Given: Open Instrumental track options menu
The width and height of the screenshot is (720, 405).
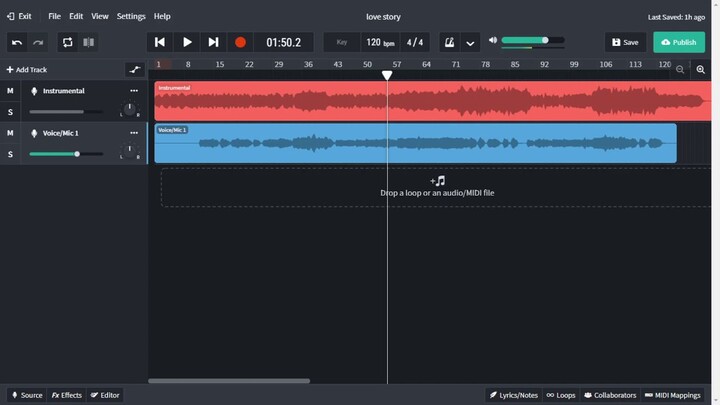Looking at the screenshot, I should 134,91.
